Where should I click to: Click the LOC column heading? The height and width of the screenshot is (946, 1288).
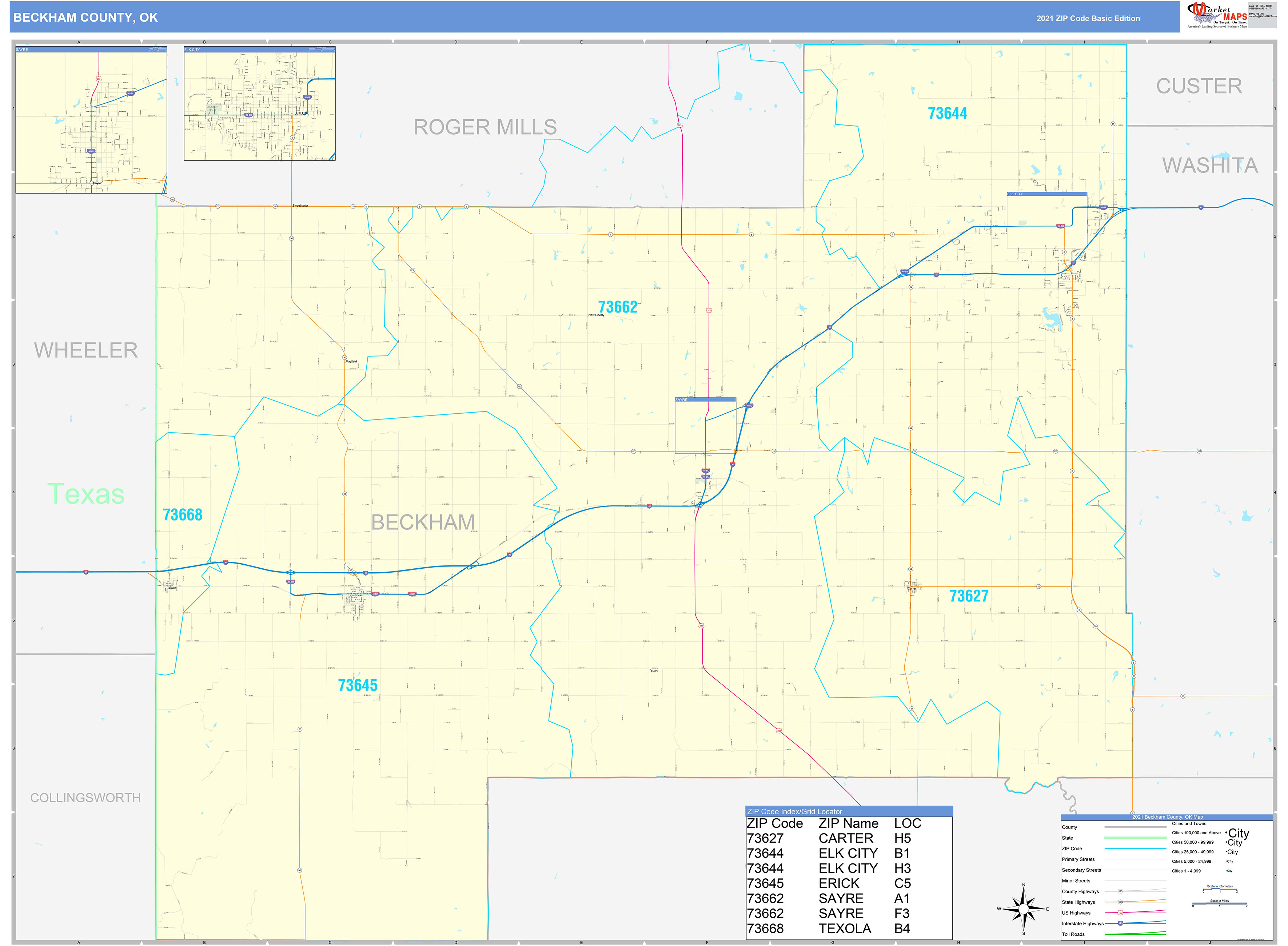coord(908,823)
